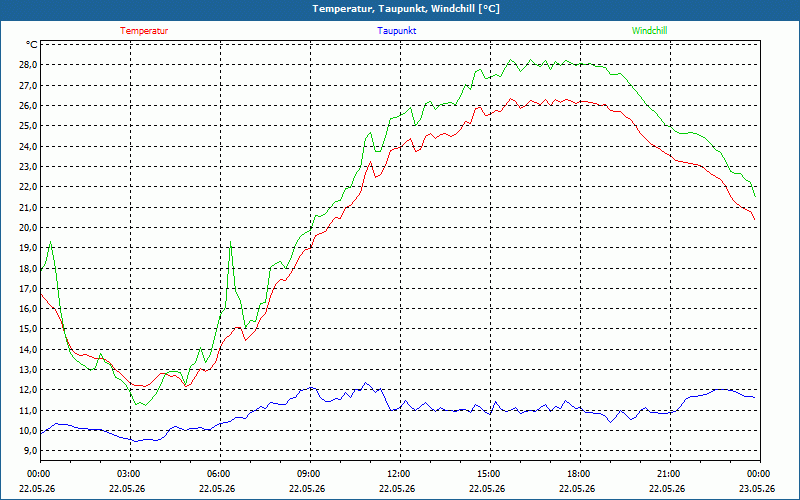The height and width of the screenshot is (500, 800).
Task: Click the 26,0 y-axis value
Action: [x=29, y=106]
